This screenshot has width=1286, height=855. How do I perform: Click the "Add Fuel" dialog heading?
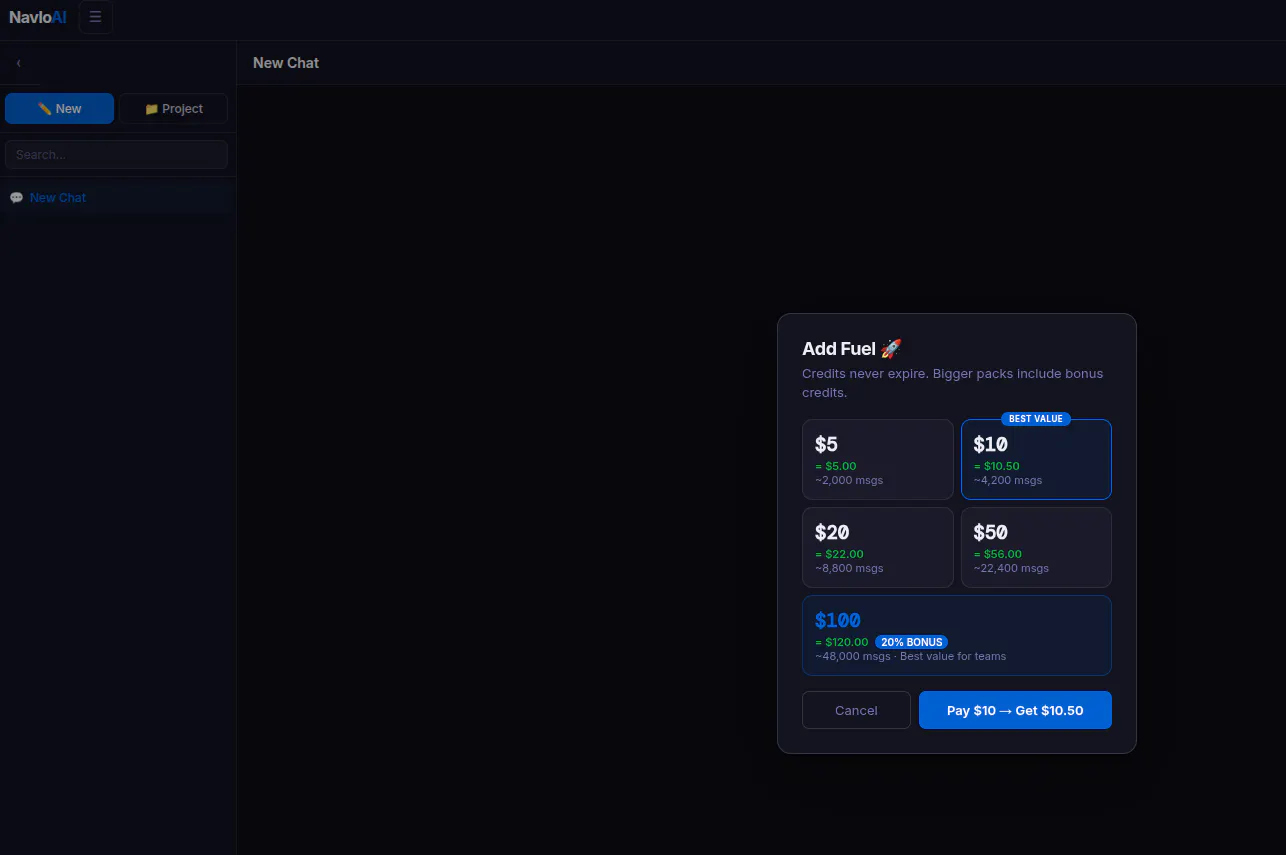[852, 349]
